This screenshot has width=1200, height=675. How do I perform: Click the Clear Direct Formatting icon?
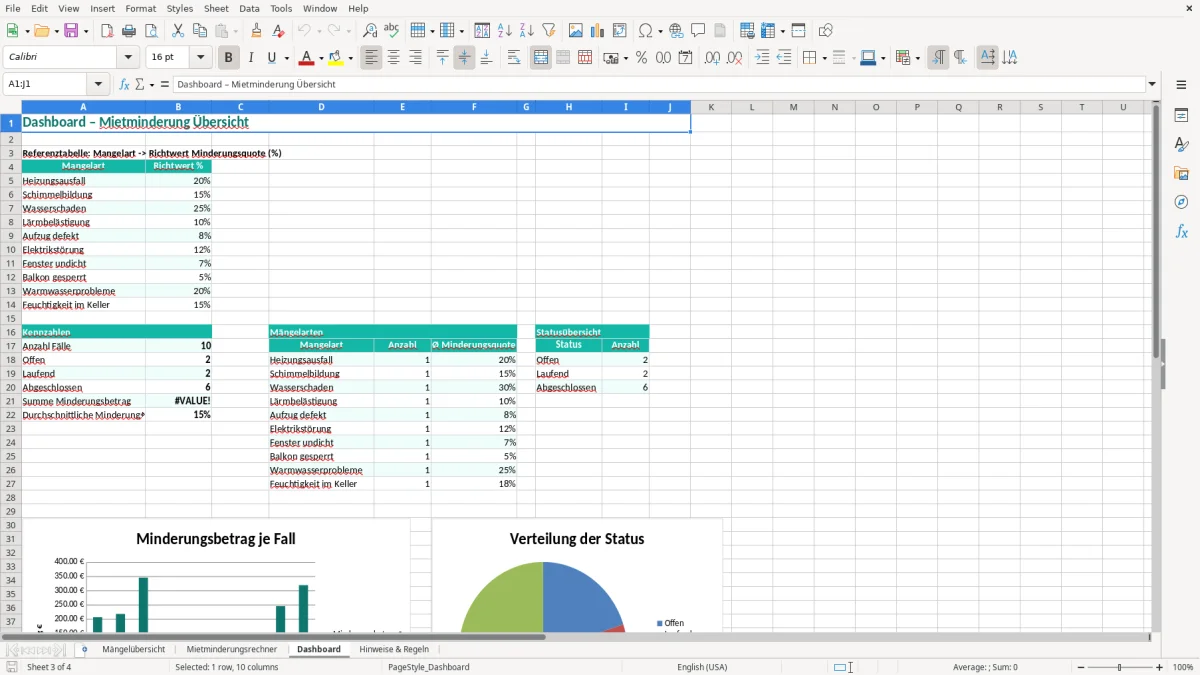[279, 31]
